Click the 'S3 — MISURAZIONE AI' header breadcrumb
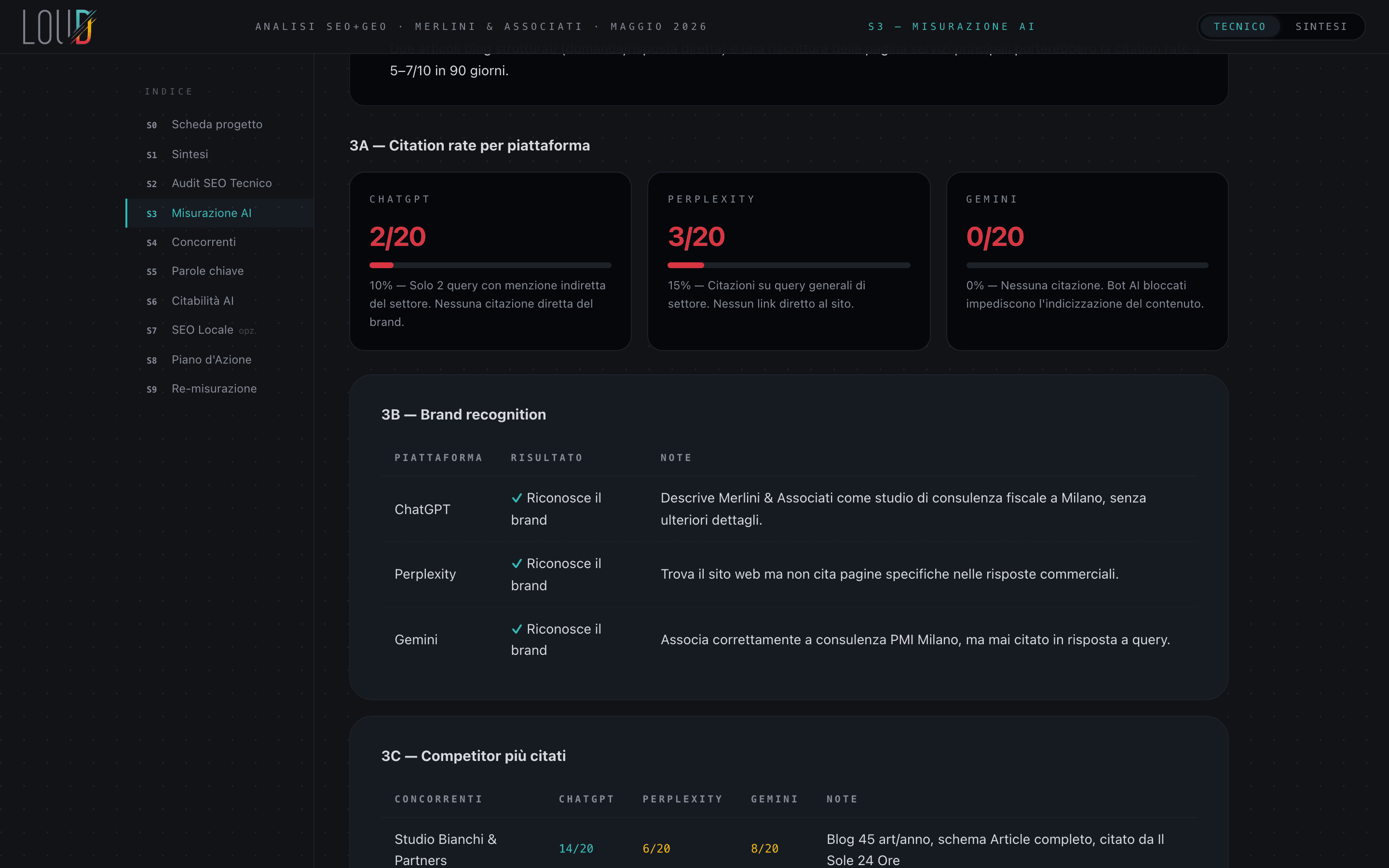 point(952,27)
